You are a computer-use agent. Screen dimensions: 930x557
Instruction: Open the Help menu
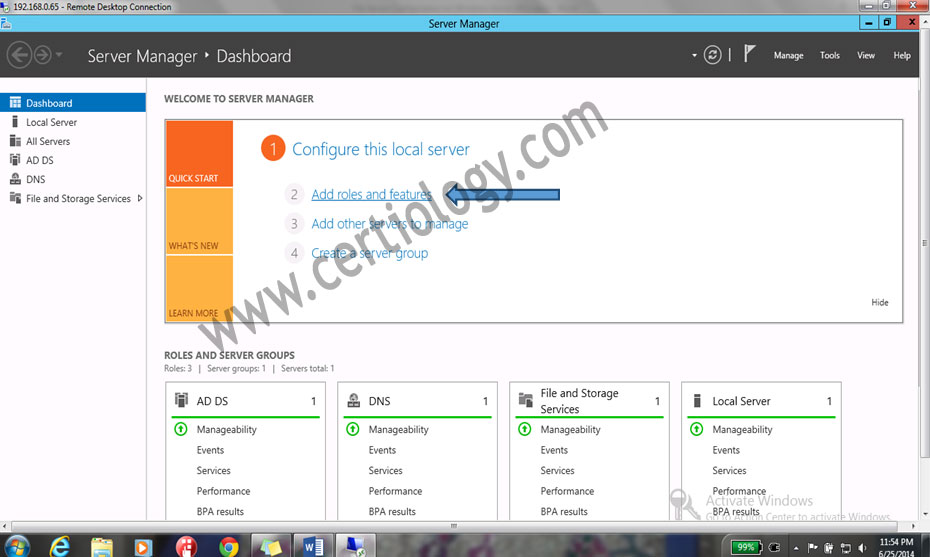(902, 55)
